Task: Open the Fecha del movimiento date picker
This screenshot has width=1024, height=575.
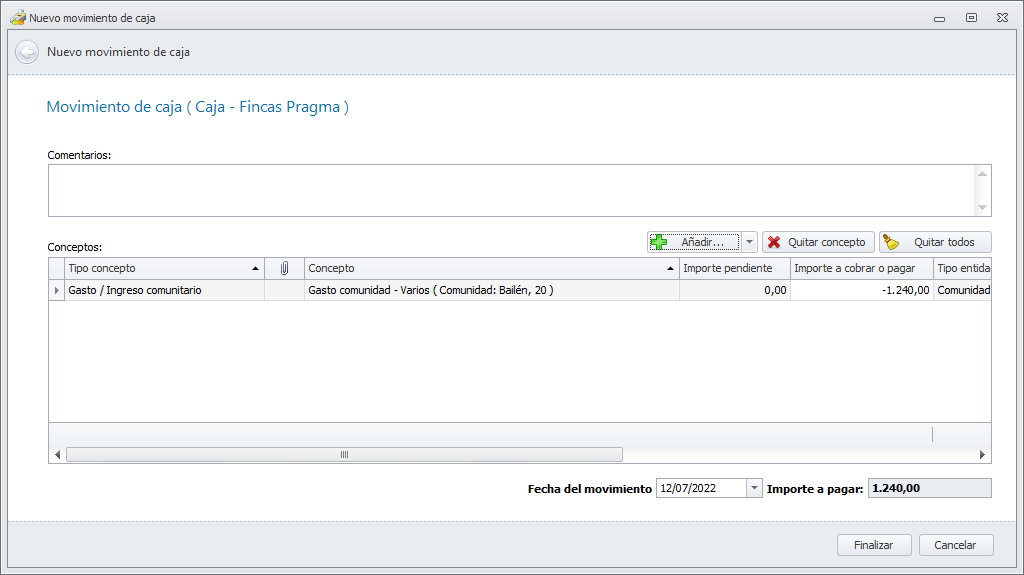Action: [754, 488]
